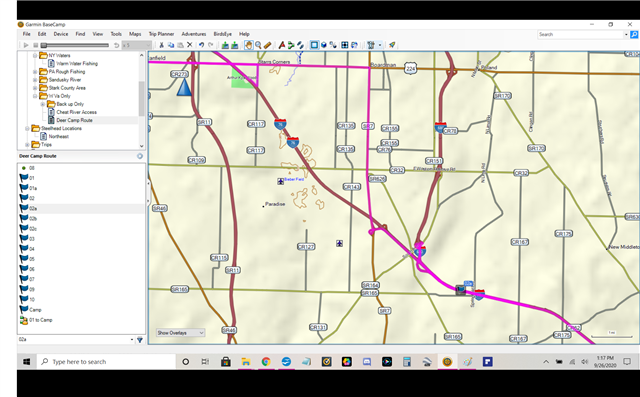Screen dimensions: 640x397
Task: Collapse the W Va Only folder
Action: [x=35, y=96]
